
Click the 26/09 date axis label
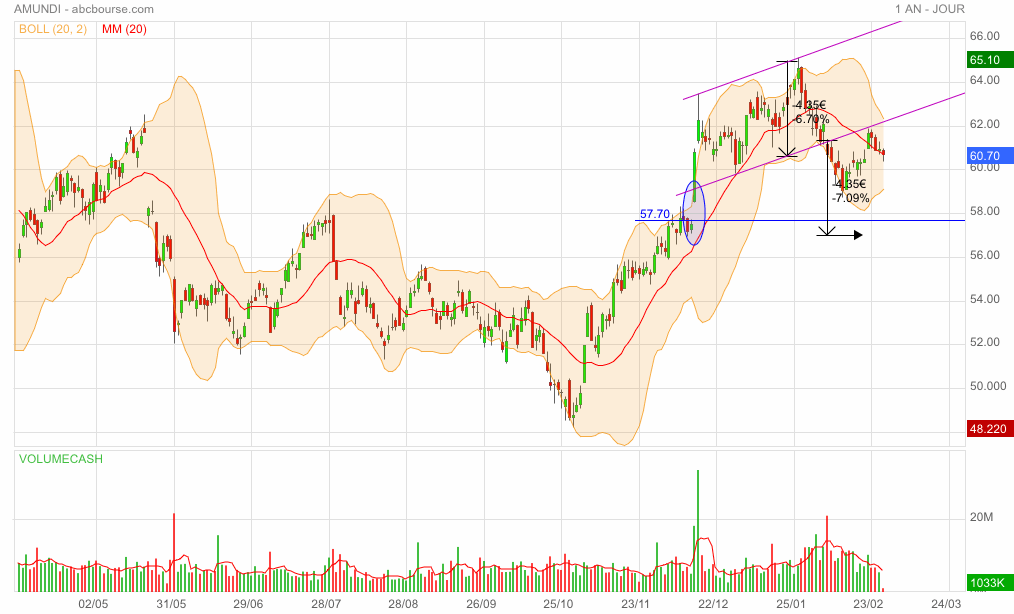click(481, 604)
